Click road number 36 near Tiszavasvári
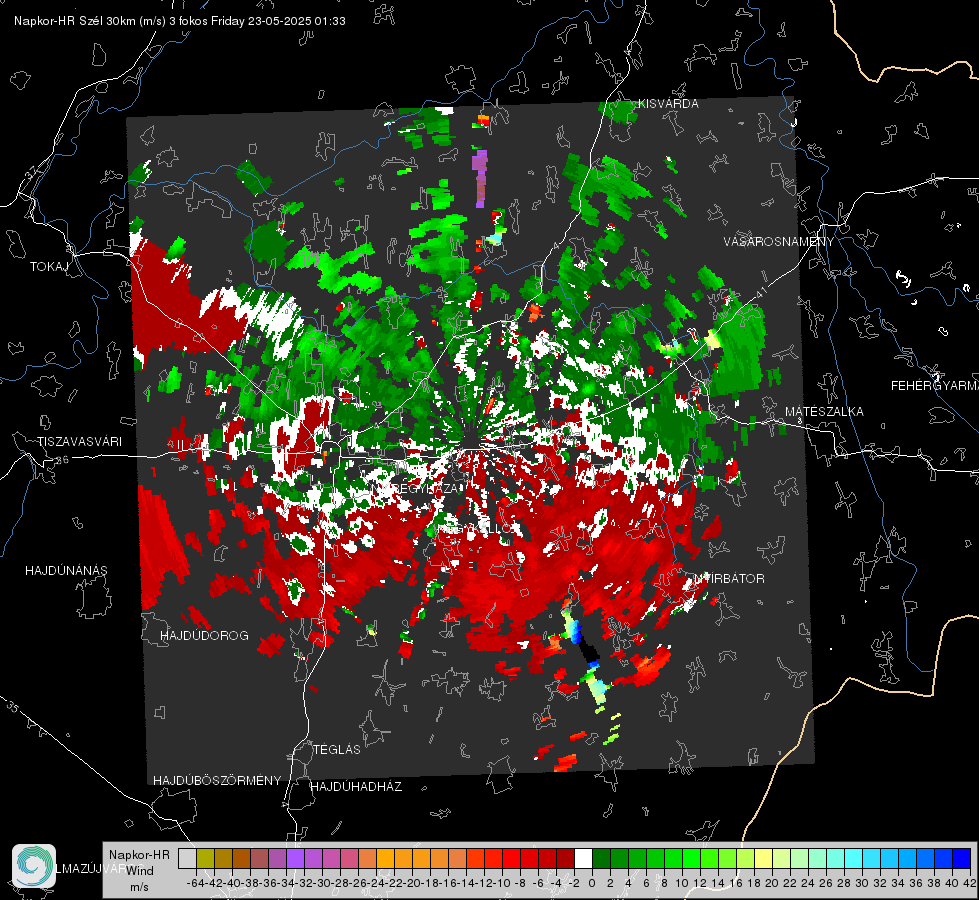 click(62, 460)
